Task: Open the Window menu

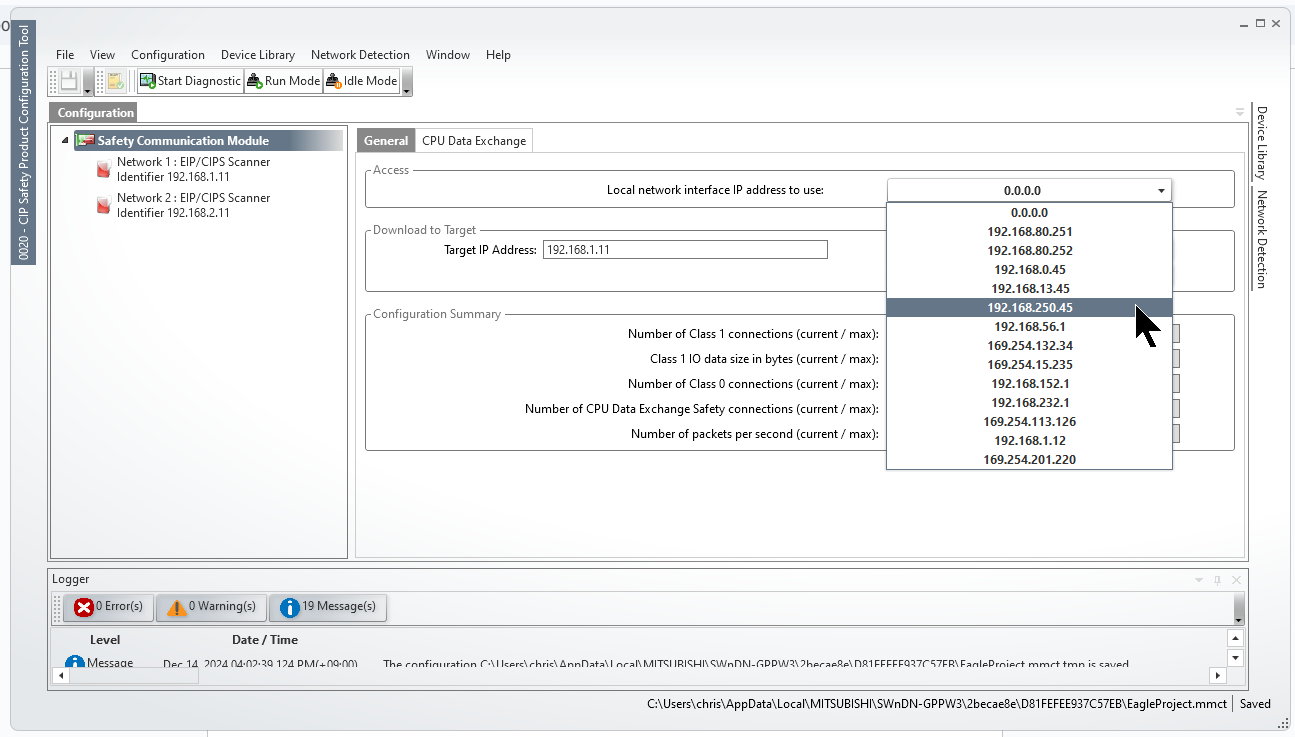Action: point(448,55)
